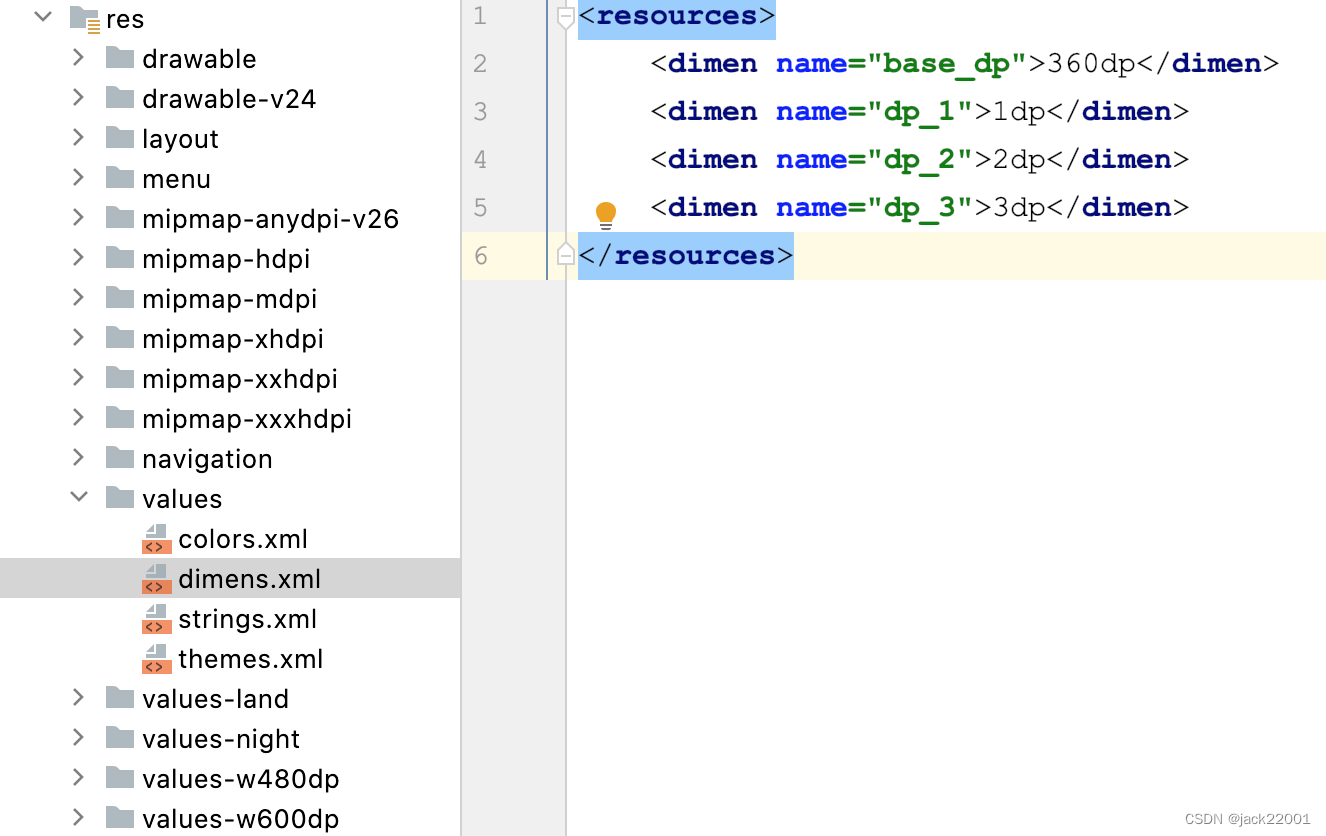The width and height of the screenshot is (1326, 836).
Task: Expand the navigation folder chevron
Action: (78, 458)
